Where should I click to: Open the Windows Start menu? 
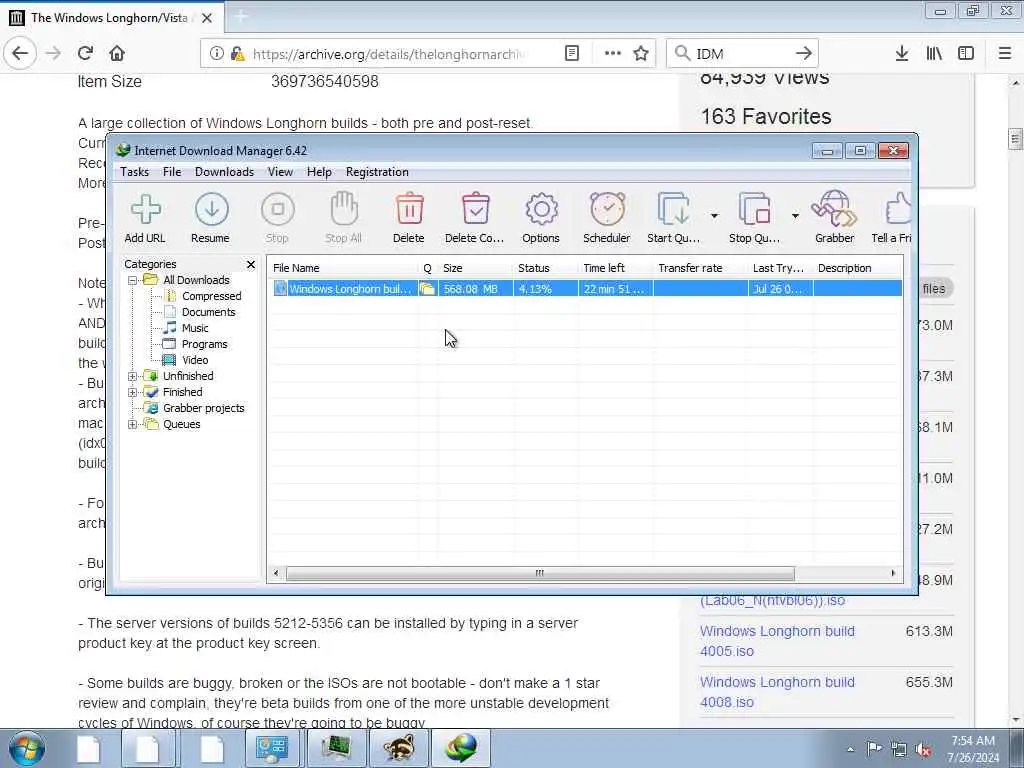27,749
